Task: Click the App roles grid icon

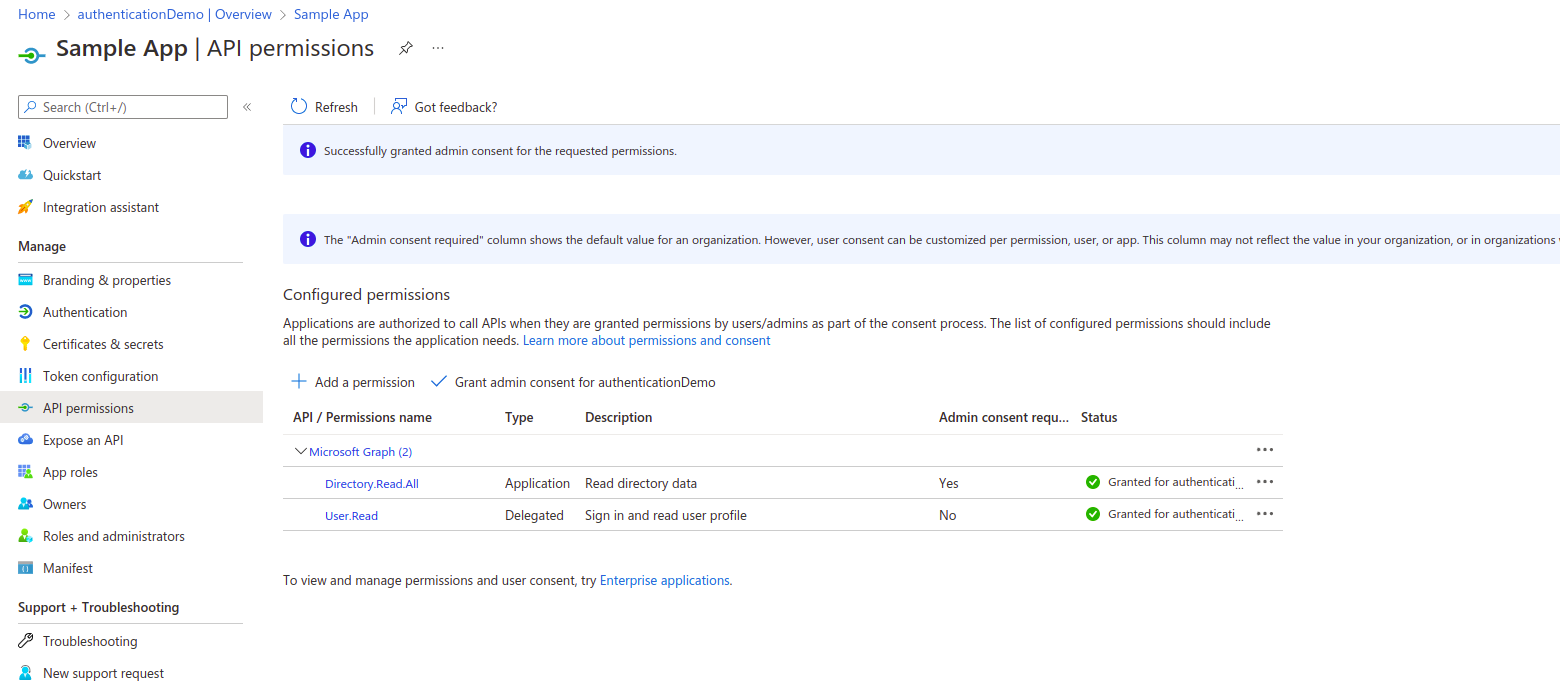Action: coord(26,472)
